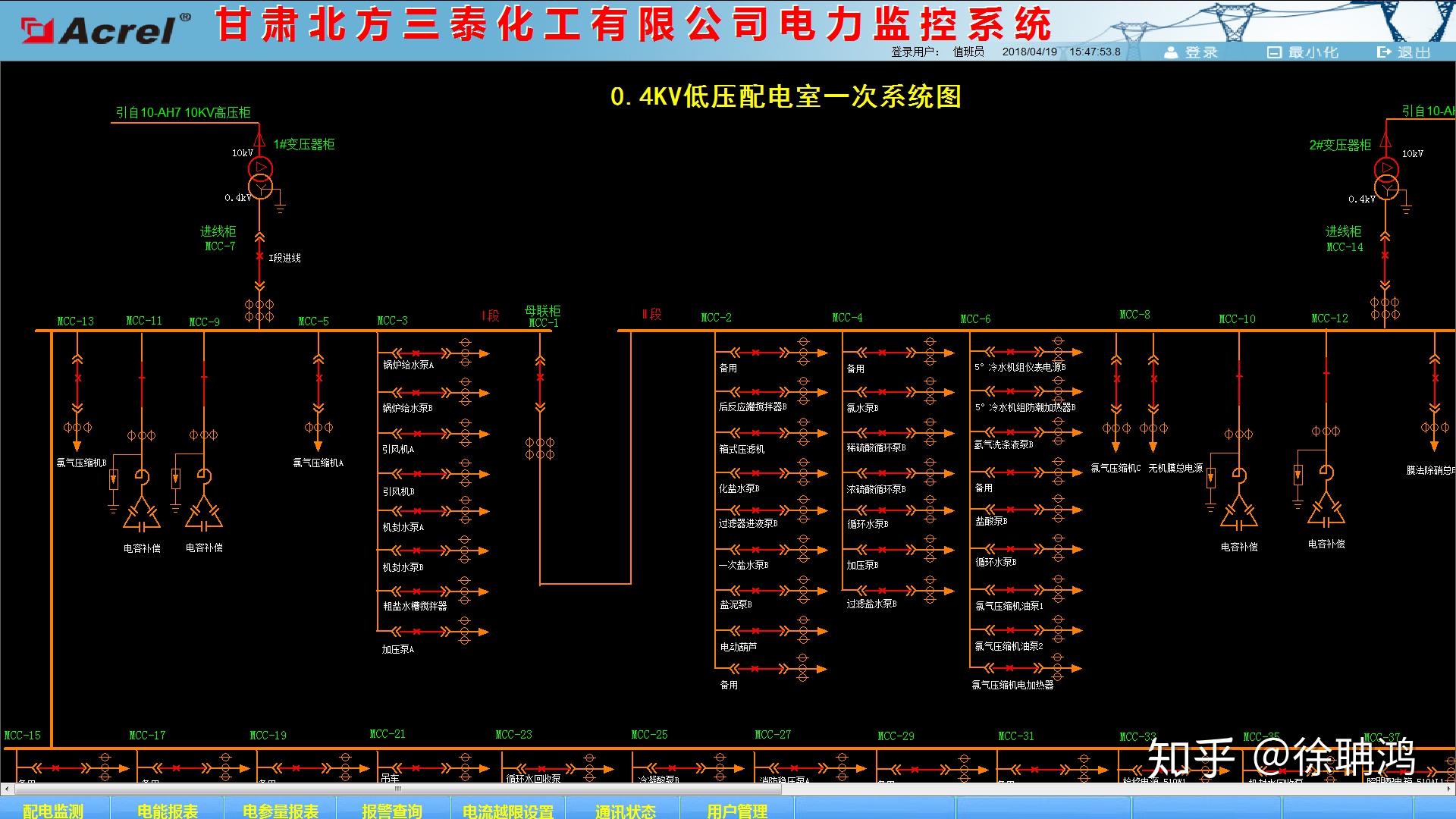Open 电流越限设置 settings

click(510, 810)
